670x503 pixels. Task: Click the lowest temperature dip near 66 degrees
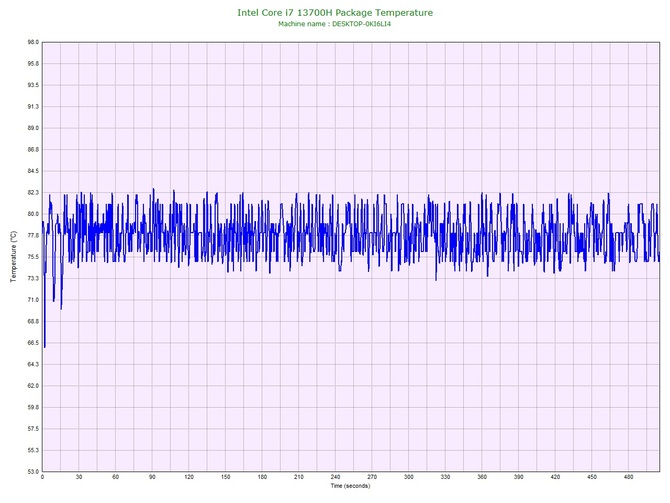pos(44,347)
